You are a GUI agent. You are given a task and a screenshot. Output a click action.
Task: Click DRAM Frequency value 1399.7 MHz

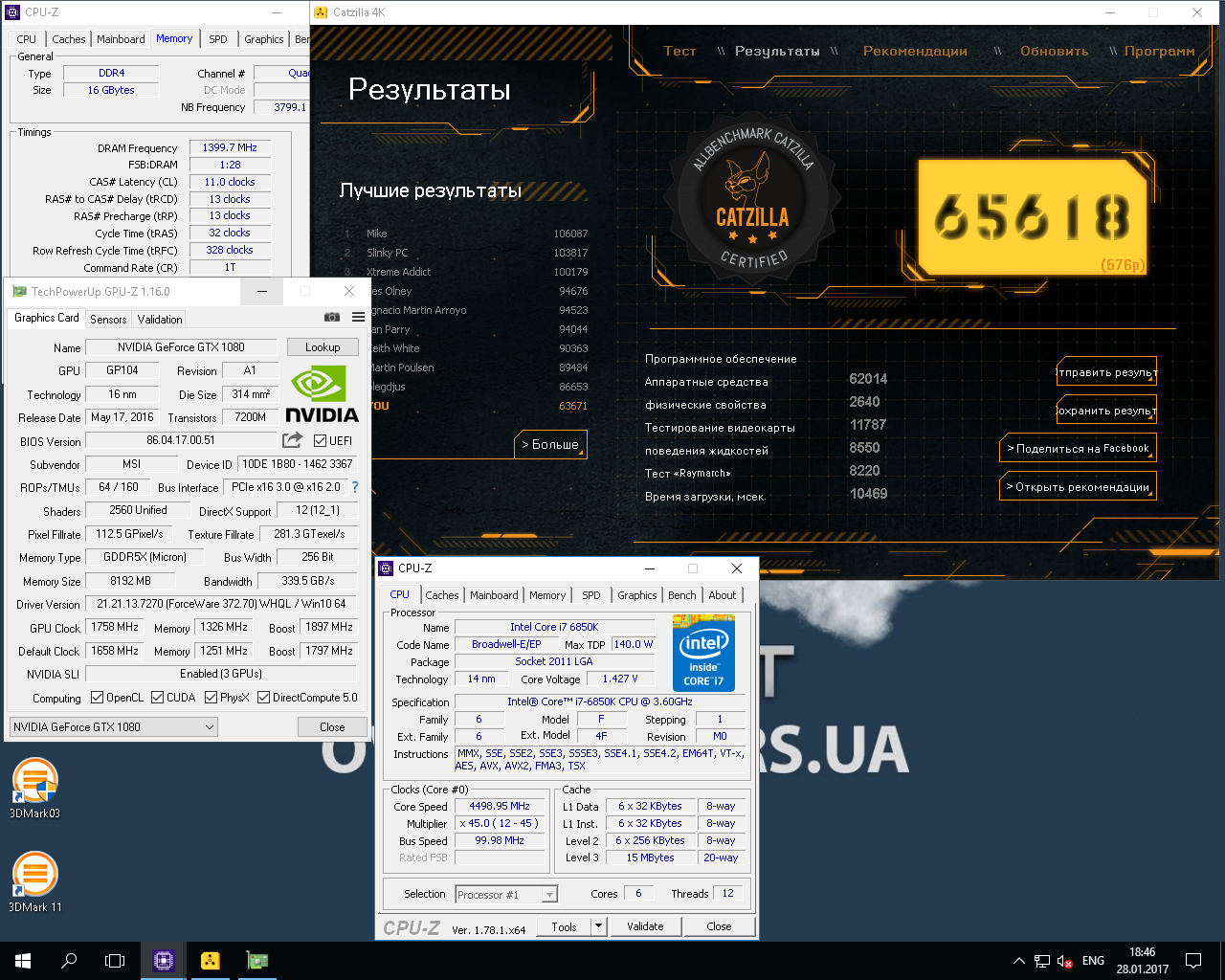(x=230, y=147)
